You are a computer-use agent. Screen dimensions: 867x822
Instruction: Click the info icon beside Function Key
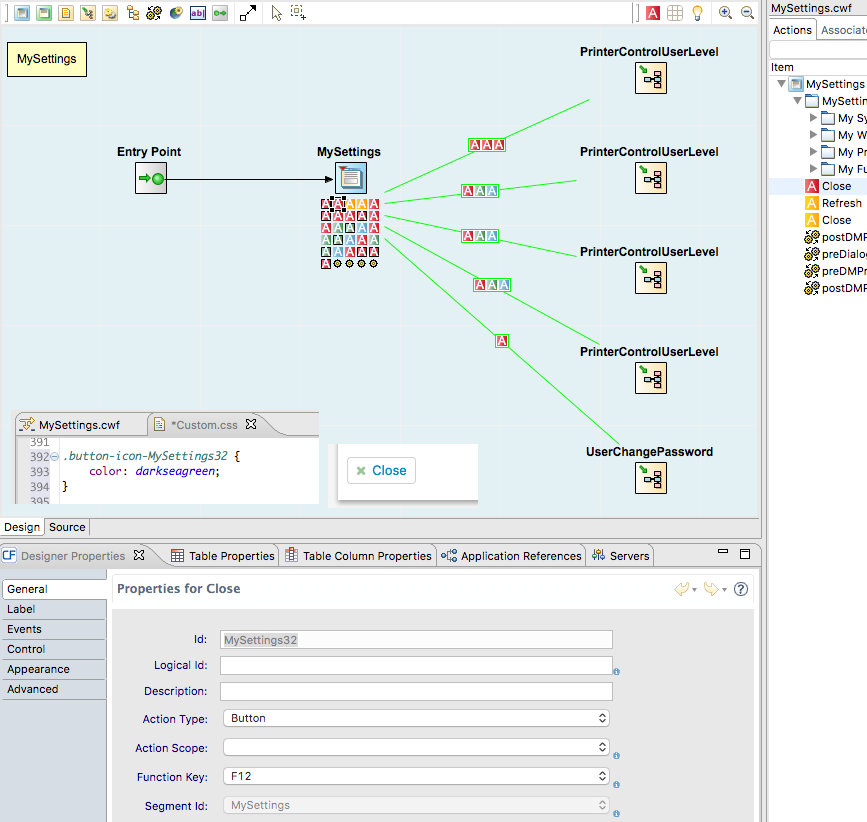pos(617,784)
